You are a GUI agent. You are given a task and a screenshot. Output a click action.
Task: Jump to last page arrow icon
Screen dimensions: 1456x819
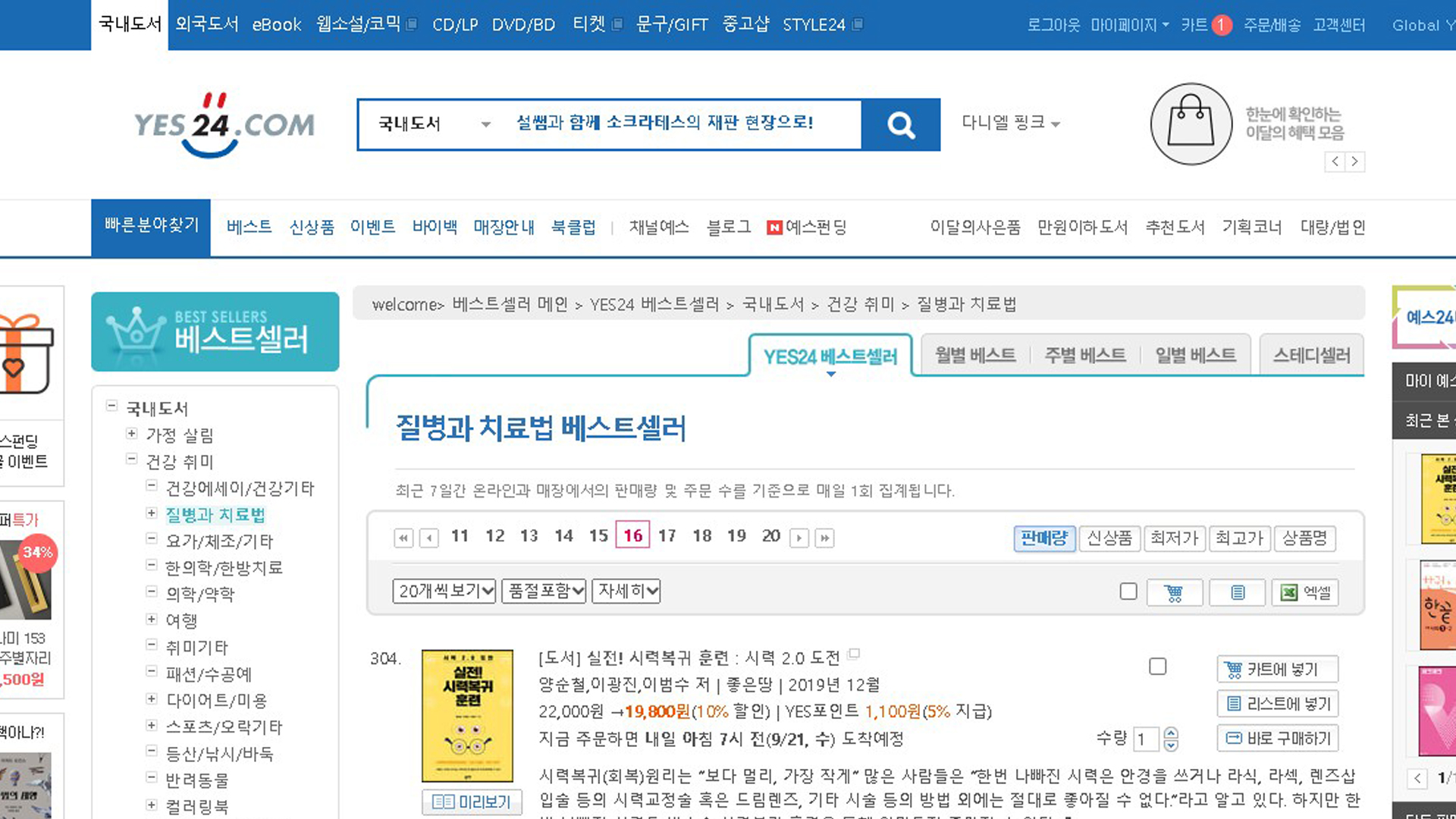824,538
